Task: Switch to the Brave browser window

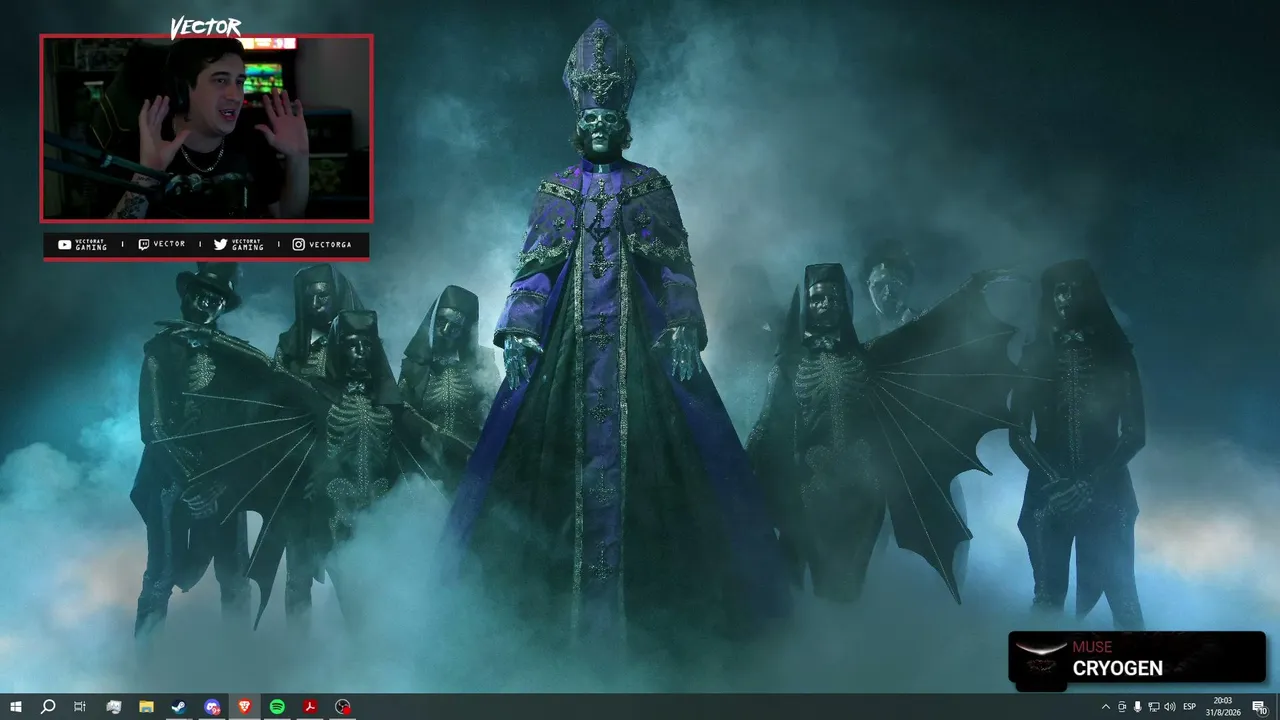Action: (245, 707)
